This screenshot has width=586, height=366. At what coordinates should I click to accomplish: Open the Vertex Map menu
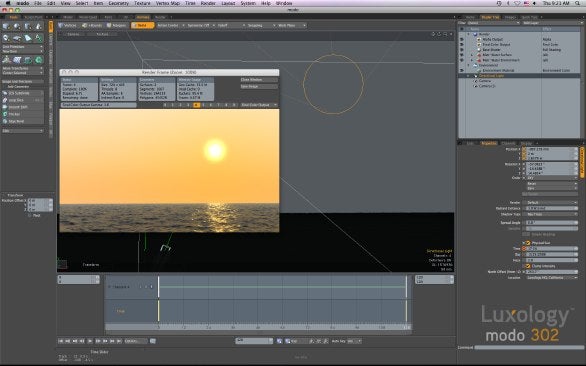167,3
